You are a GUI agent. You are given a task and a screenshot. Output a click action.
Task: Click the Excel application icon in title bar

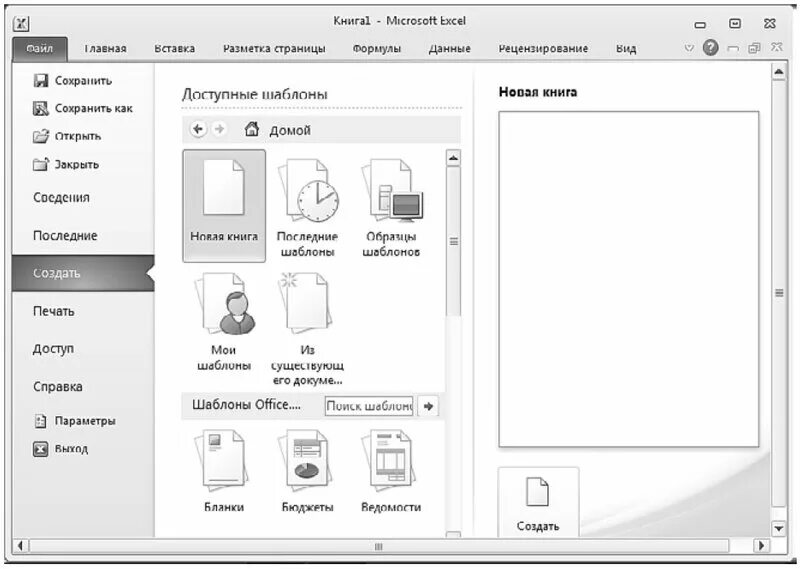(21, 23)
